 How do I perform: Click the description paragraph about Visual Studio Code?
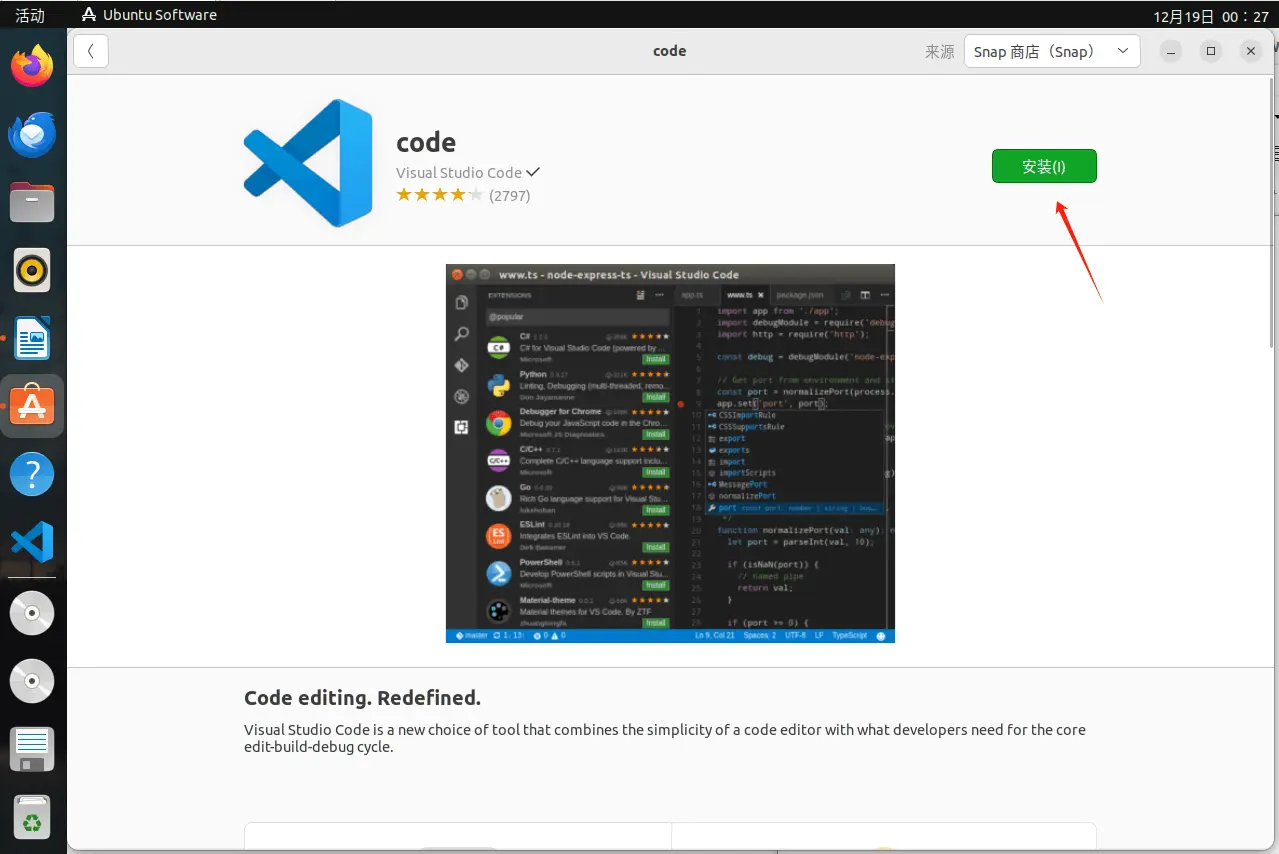tap(665, 738)
